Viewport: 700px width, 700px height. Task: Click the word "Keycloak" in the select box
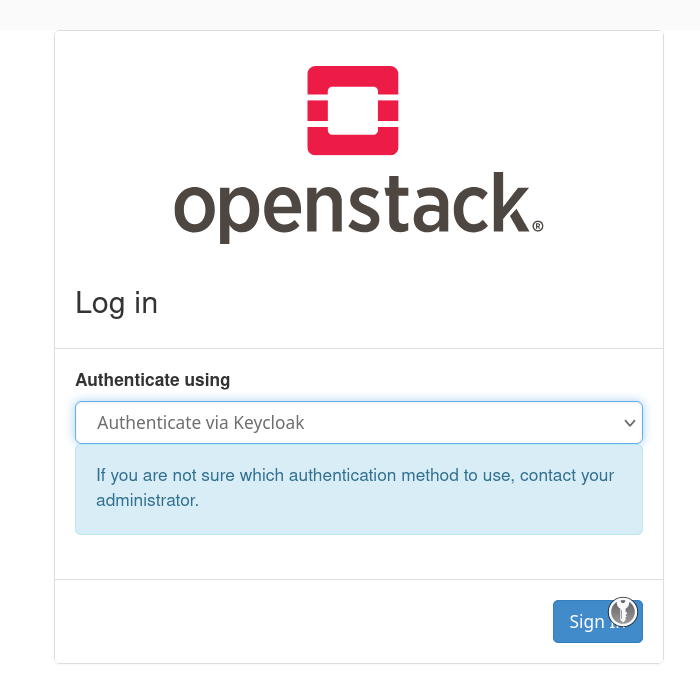pos(269,423)
